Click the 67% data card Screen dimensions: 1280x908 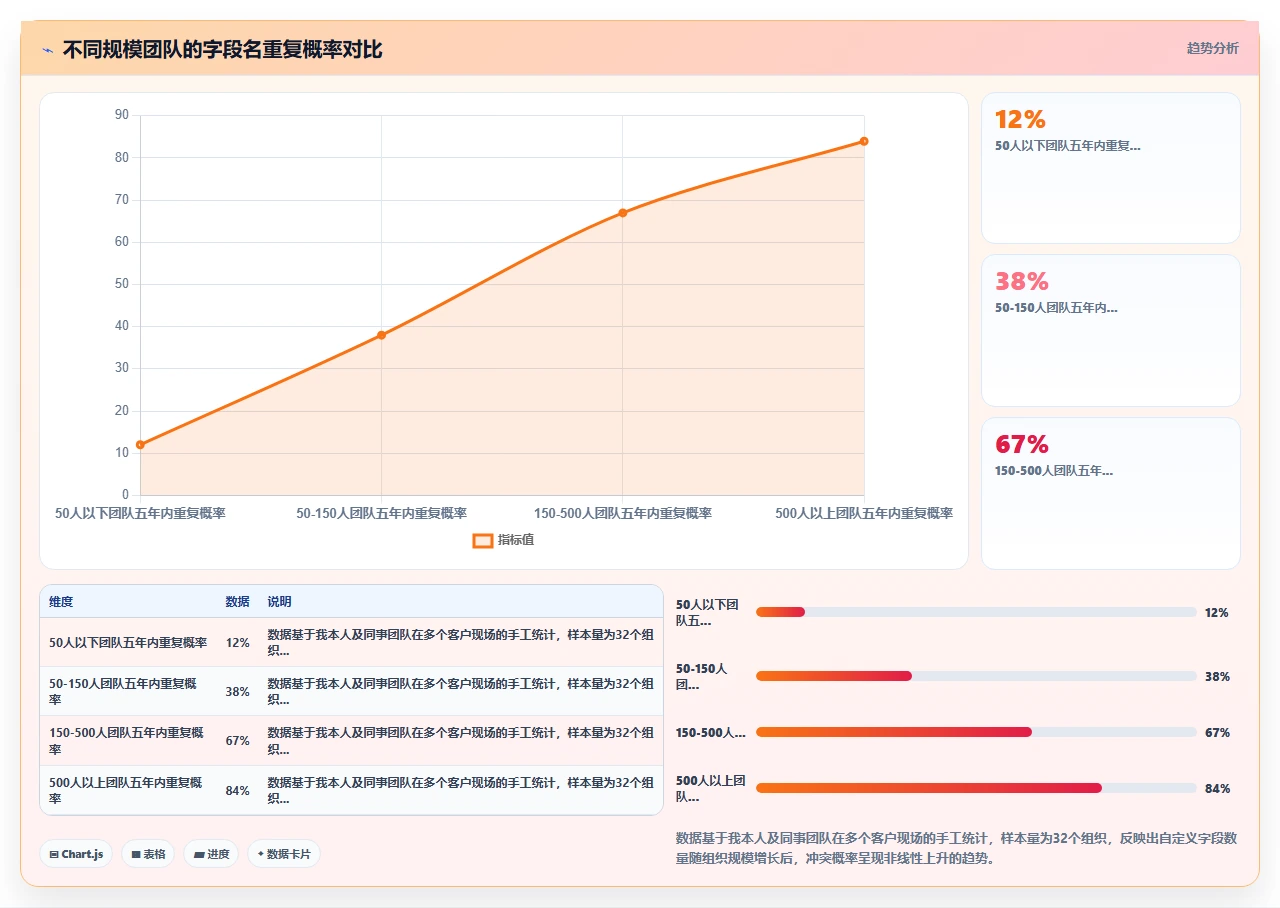pyautogui.click(x=1110, y=493)
